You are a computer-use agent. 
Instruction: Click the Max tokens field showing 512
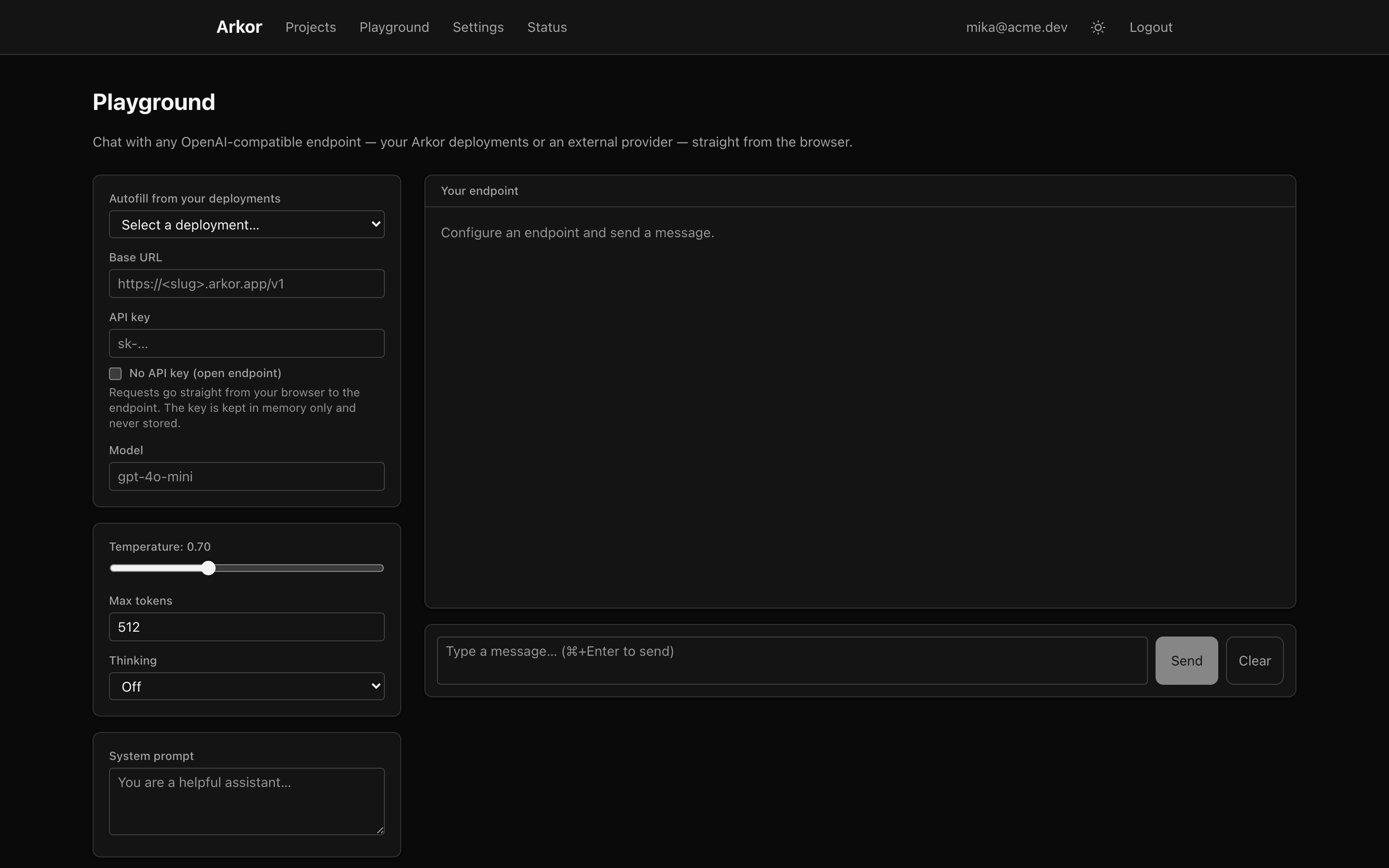[x=247, y=627]
